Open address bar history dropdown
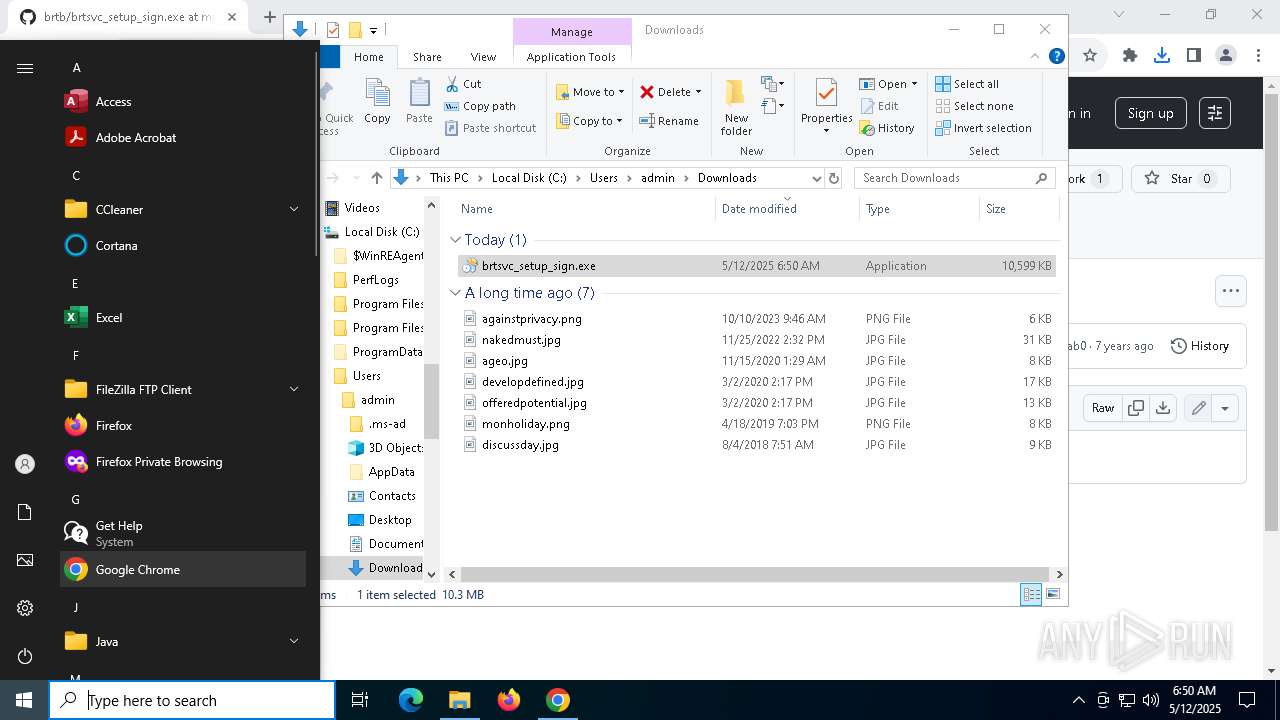The width and height of the screenshot is (1280, 720). click(x=816, y=178)
